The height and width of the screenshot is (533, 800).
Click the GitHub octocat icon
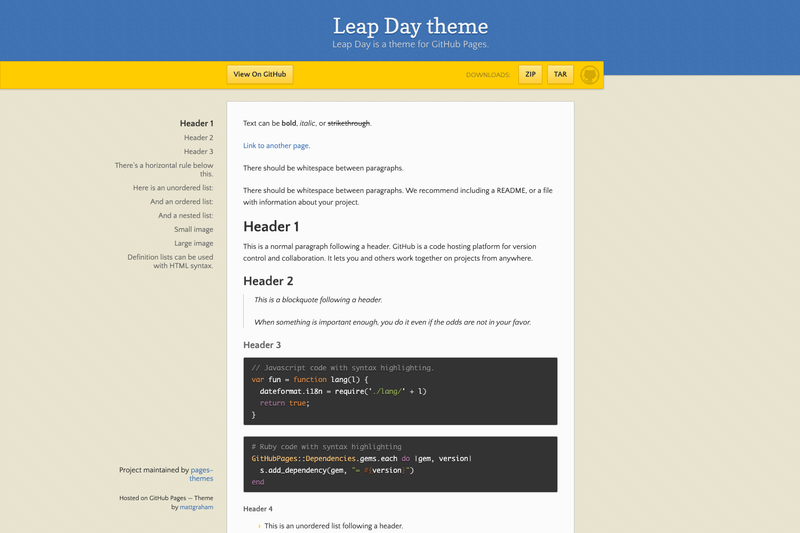click(x=589, y=75)
